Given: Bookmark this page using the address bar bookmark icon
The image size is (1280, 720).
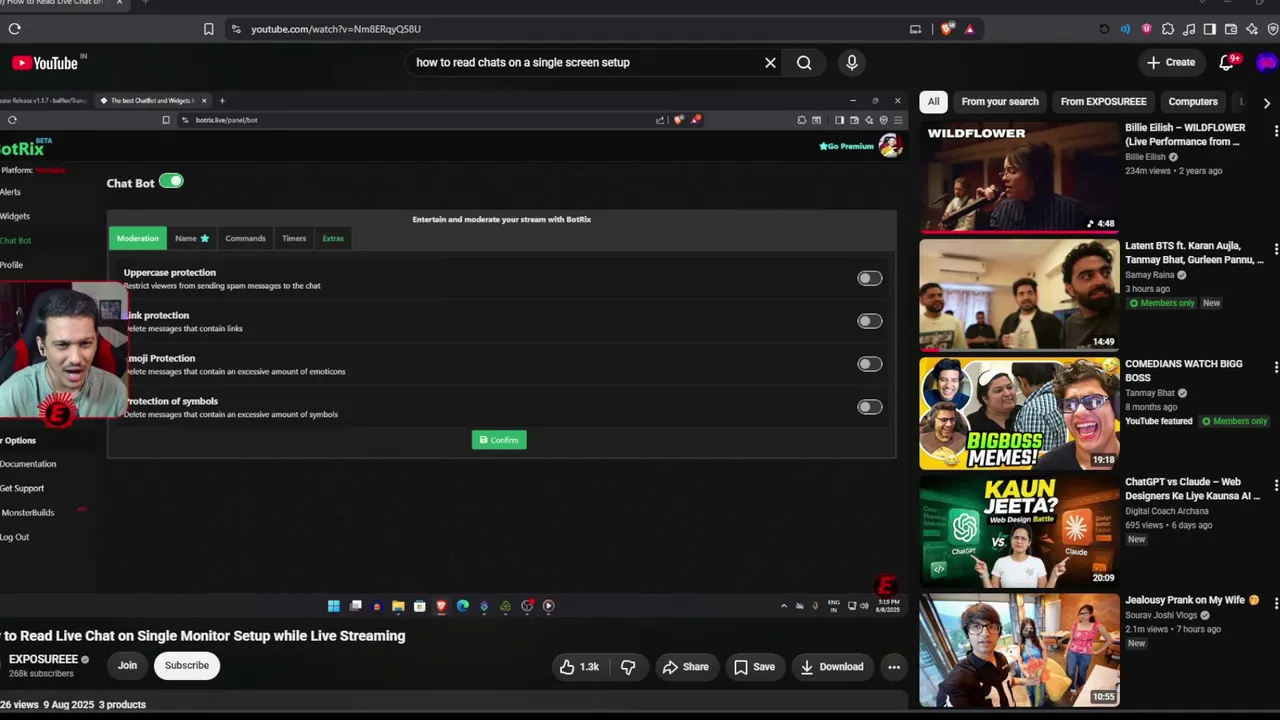Looking at the screenshot, I should point(208,29).
